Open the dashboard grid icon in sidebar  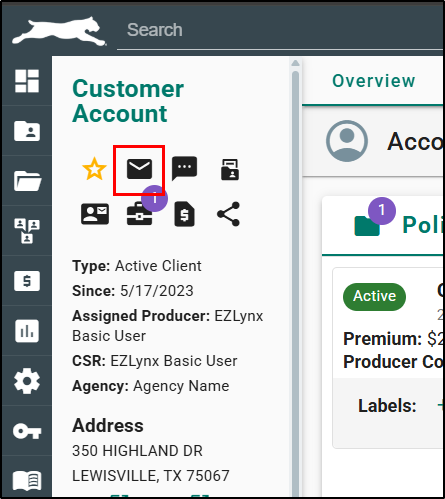click(x=27, y=81)
